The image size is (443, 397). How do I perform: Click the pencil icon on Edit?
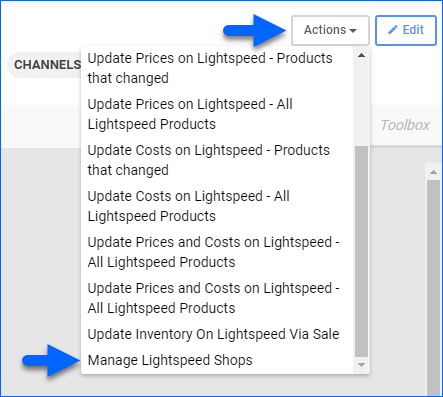393,30
